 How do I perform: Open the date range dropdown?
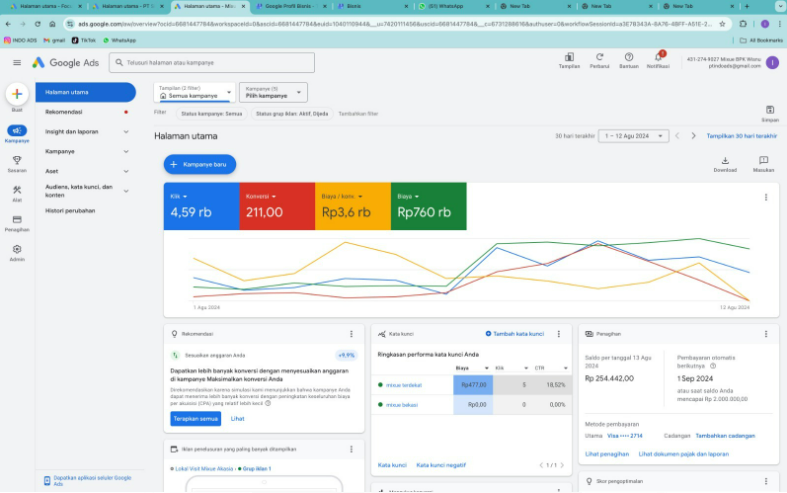(631, 135)
